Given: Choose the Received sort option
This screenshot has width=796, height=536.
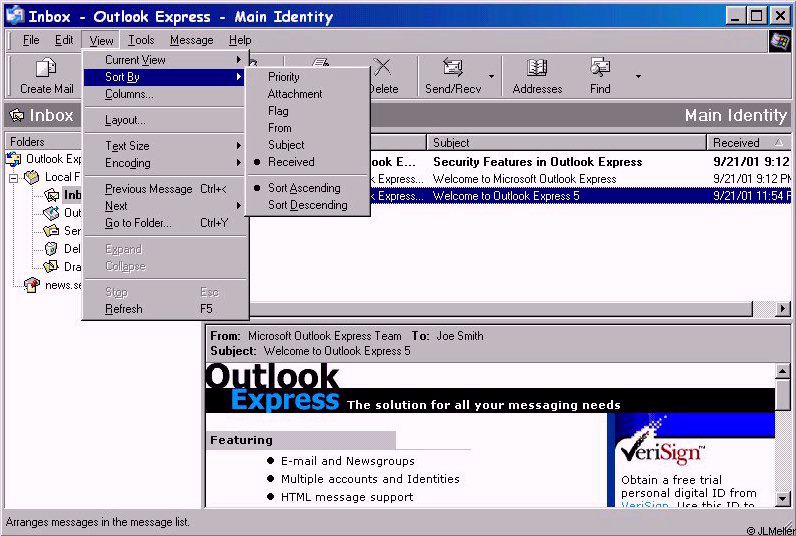Looking at the screenshot, I should 308,162.
